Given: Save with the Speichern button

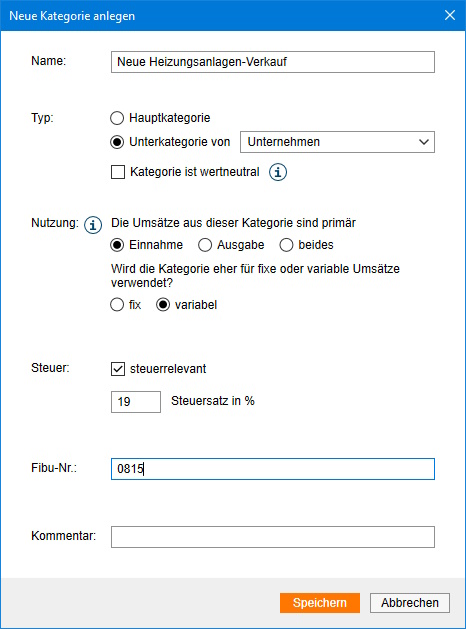Looking at the screenshot, I should [x=320, y=603].
